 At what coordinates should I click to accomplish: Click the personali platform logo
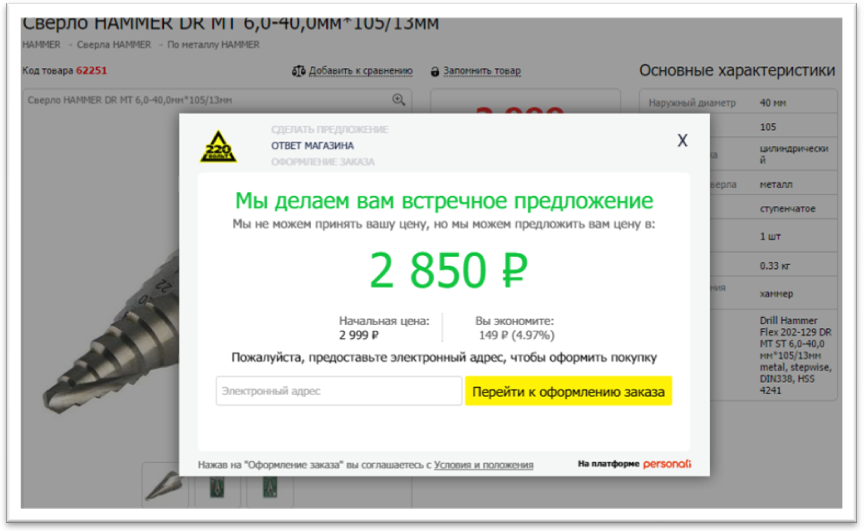(x=667, y=464)
